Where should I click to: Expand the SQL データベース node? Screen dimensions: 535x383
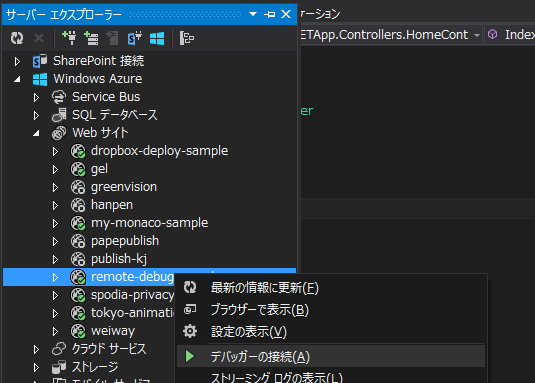point(36,116)
